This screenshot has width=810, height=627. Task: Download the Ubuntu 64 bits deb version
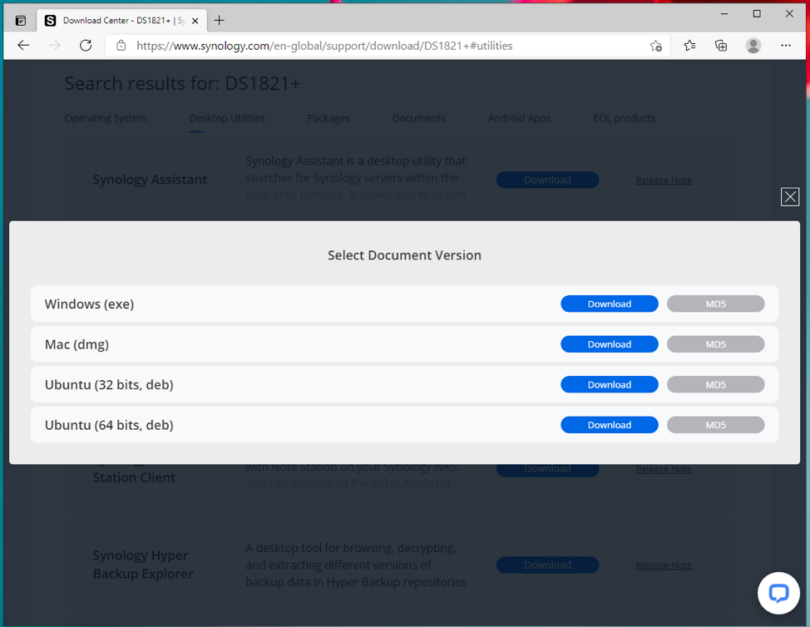pos(609,425)
